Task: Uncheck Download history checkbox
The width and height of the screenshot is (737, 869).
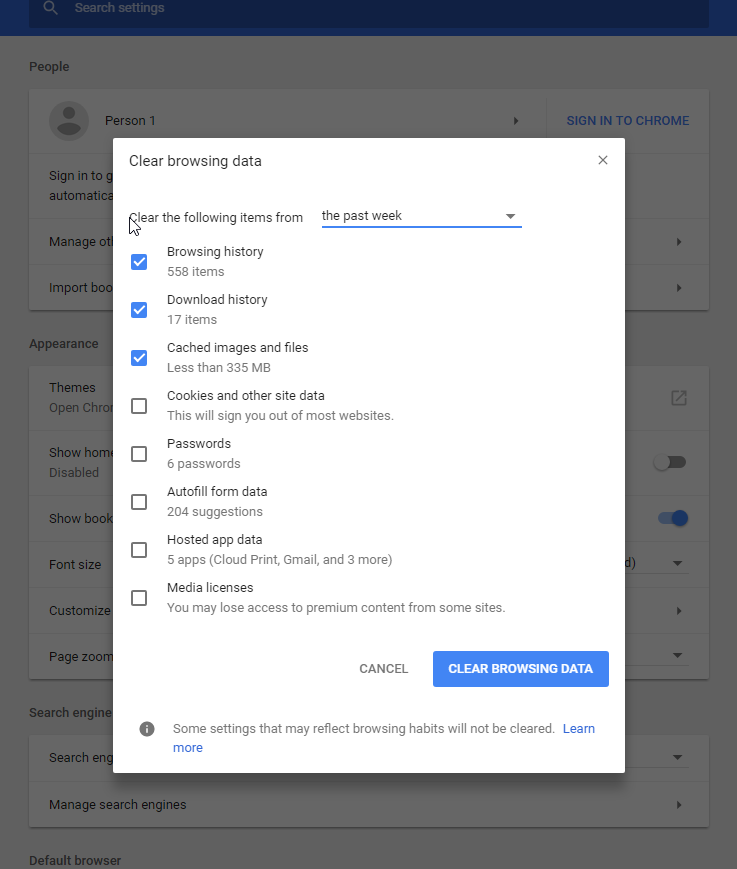Action: 139,310
